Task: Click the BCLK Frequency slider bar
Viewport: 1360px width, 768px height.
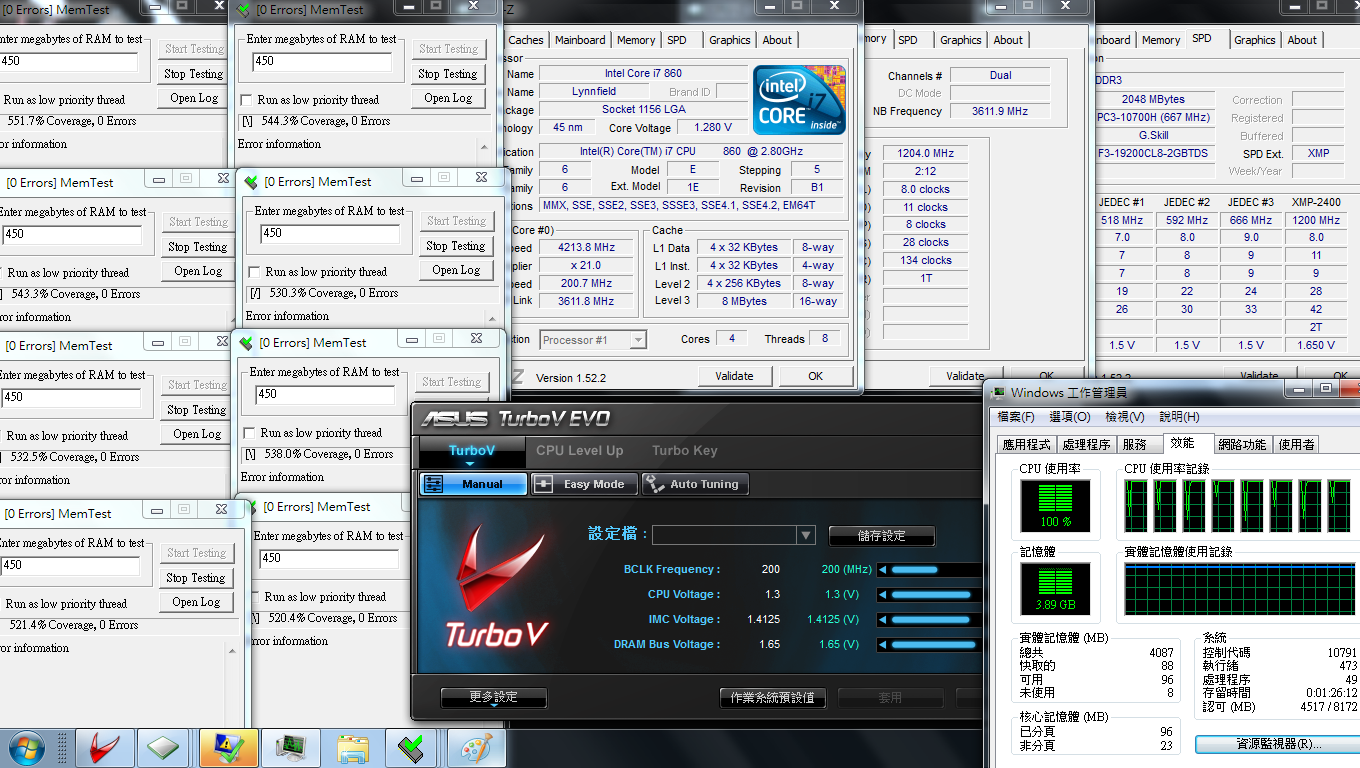Action: [936, 570]
